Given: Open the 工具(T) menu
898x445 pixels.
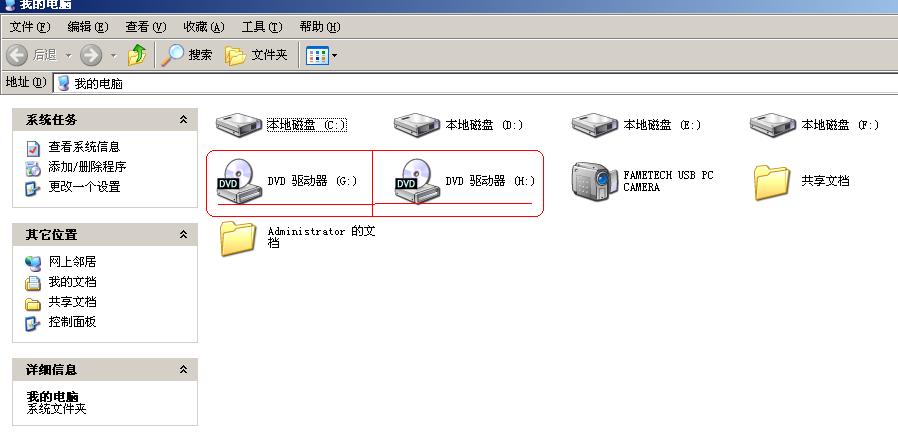Looking at the screenshot, I should [262, 27].
